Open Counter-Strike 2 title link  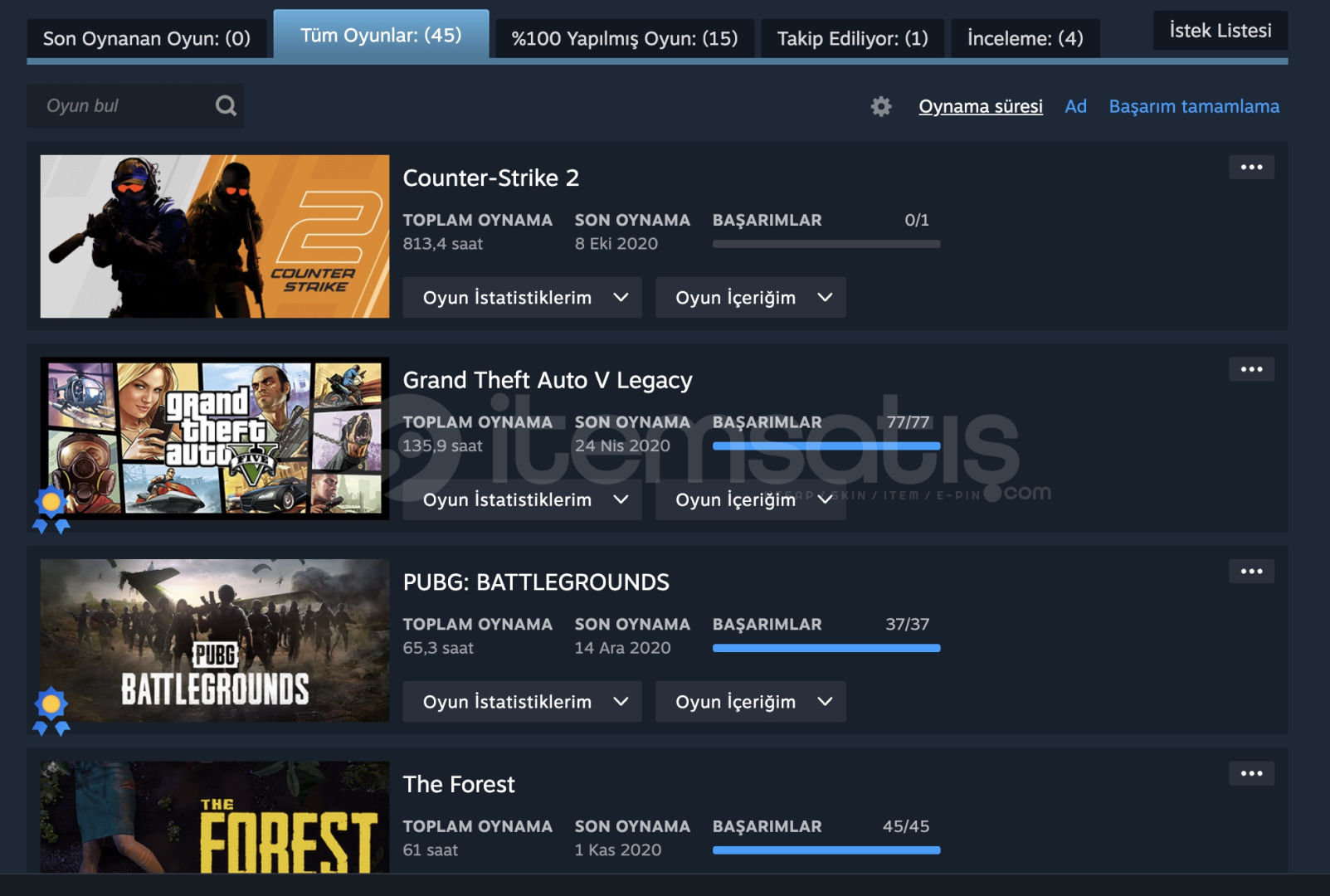tap(491, 178)
